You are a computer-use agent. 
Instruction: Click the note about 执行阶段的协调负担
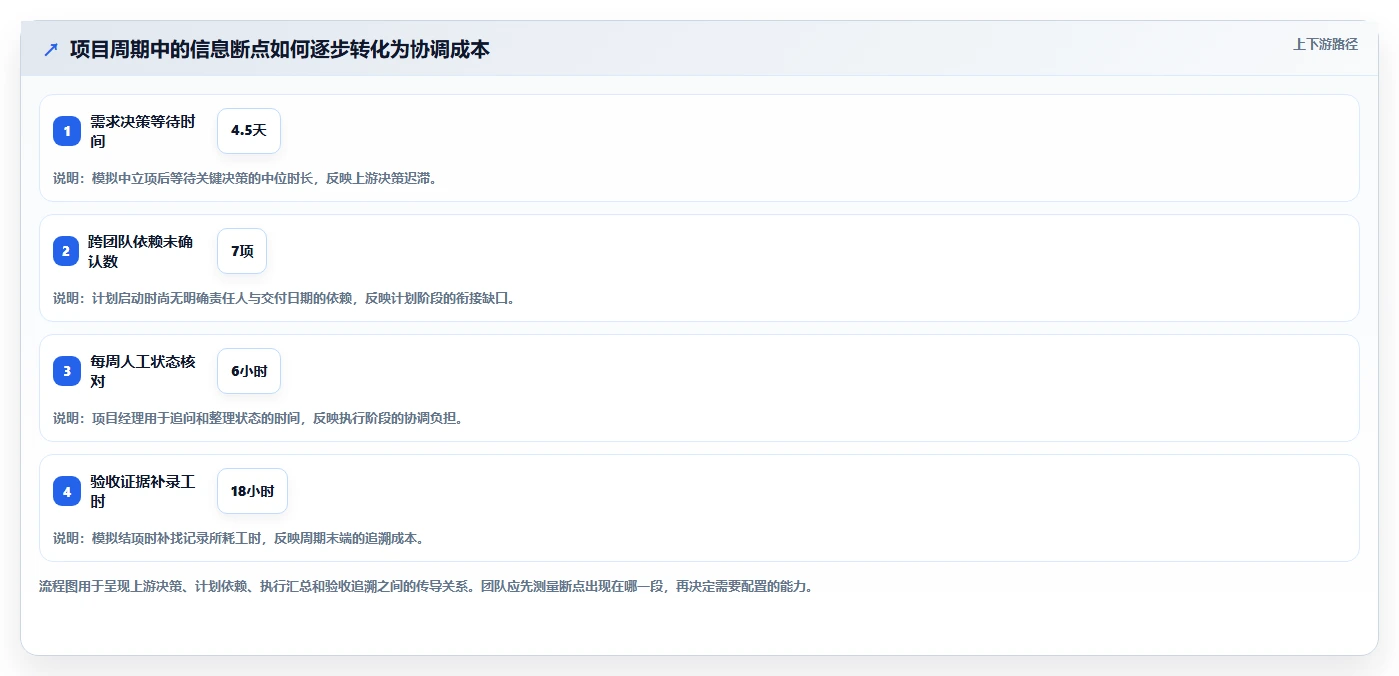[258, 418]
